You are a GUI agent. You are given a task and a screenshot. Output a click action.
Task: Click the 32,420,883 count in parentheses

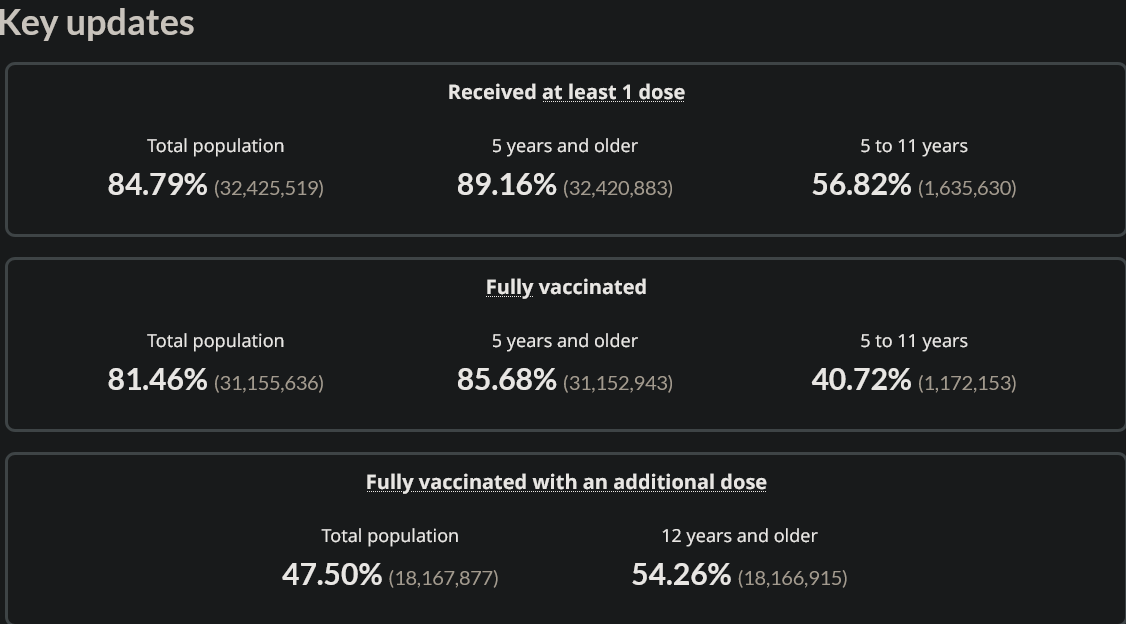[x=618, y=187]
